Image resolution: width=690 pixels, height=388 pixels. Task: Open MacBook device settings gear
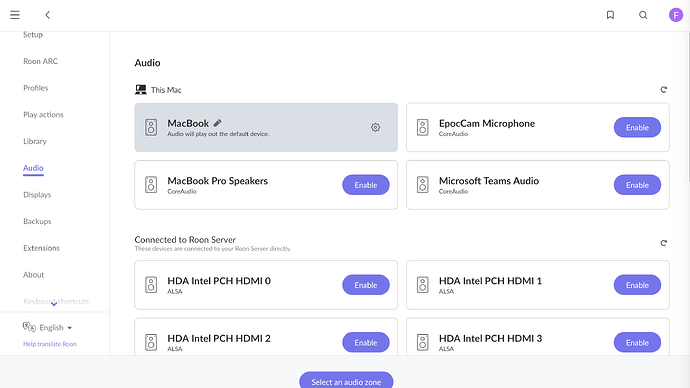point(375,128)
